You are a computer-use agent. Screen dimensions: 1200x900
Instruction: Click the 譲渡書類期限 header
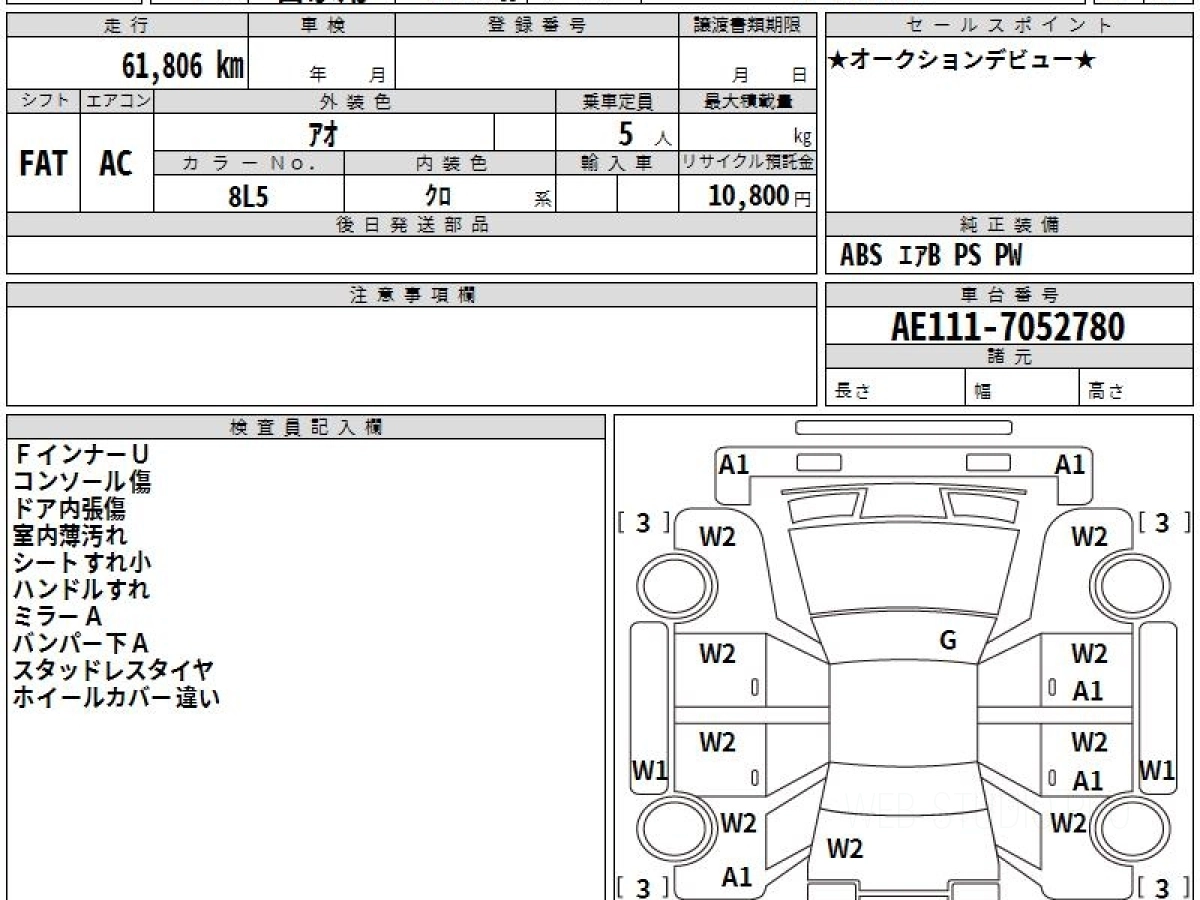[748, 26]
